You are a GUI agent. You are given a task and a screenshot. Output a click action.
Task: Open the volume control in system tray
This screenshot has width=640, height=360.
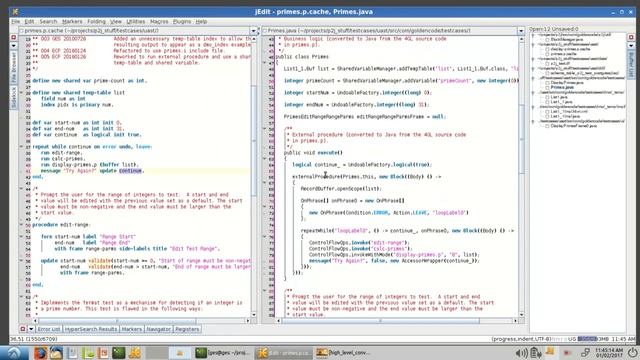click(x=521, y=353)
